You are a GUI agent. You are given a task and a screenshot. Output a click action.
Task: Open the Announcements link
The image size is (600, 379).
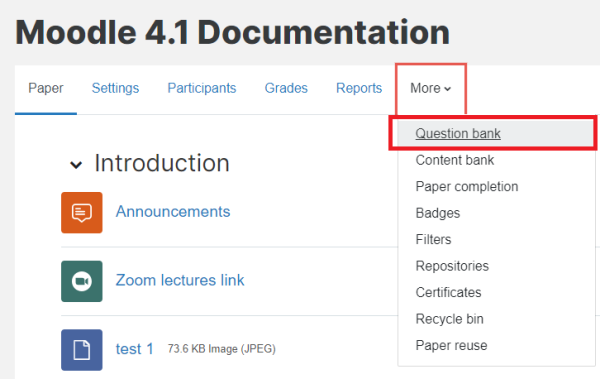click(173, 211)
